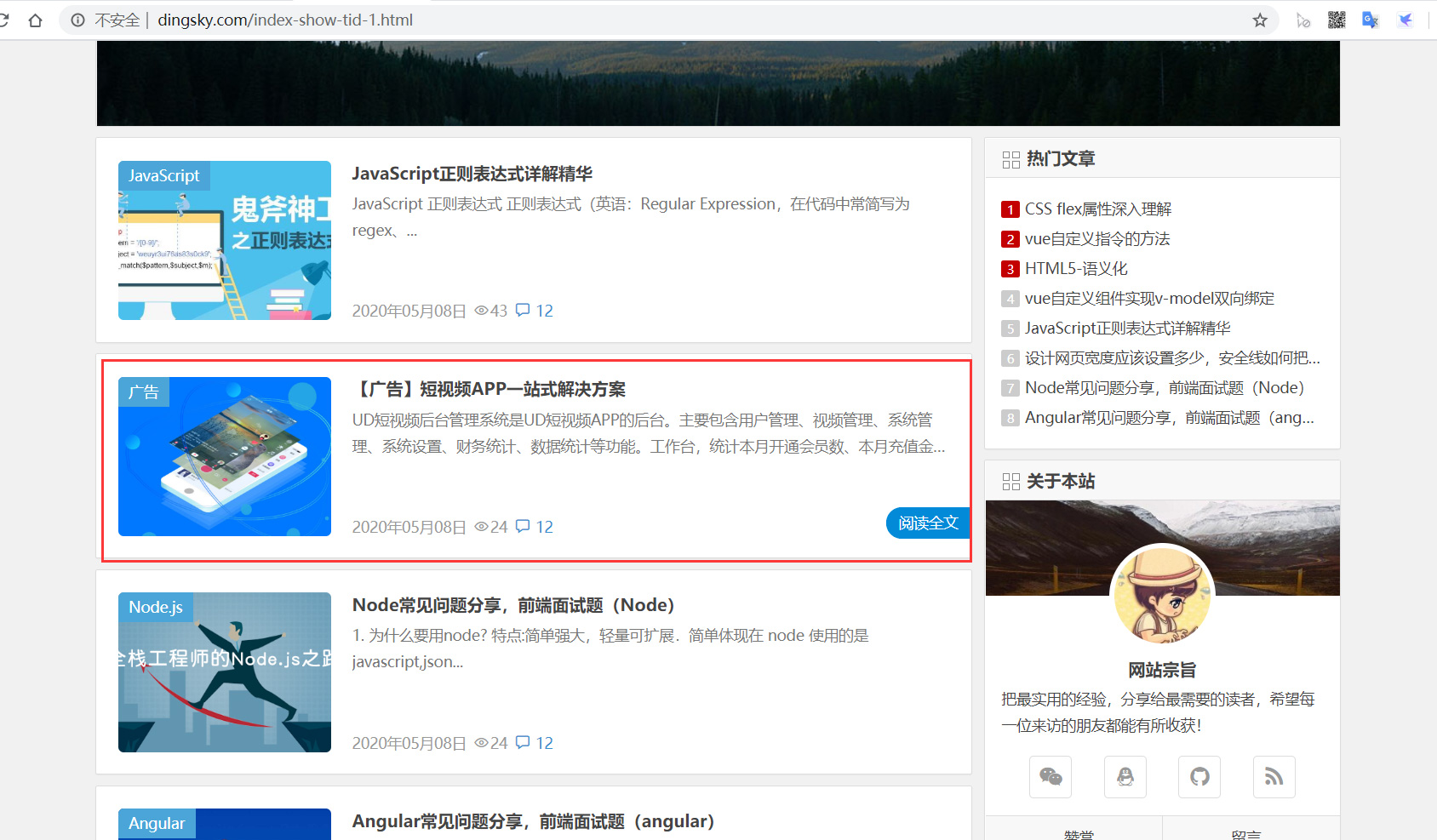Screen dimensions: 1437x840
Task: Click the Node.js article thumbnail
Action: (225, 672)
